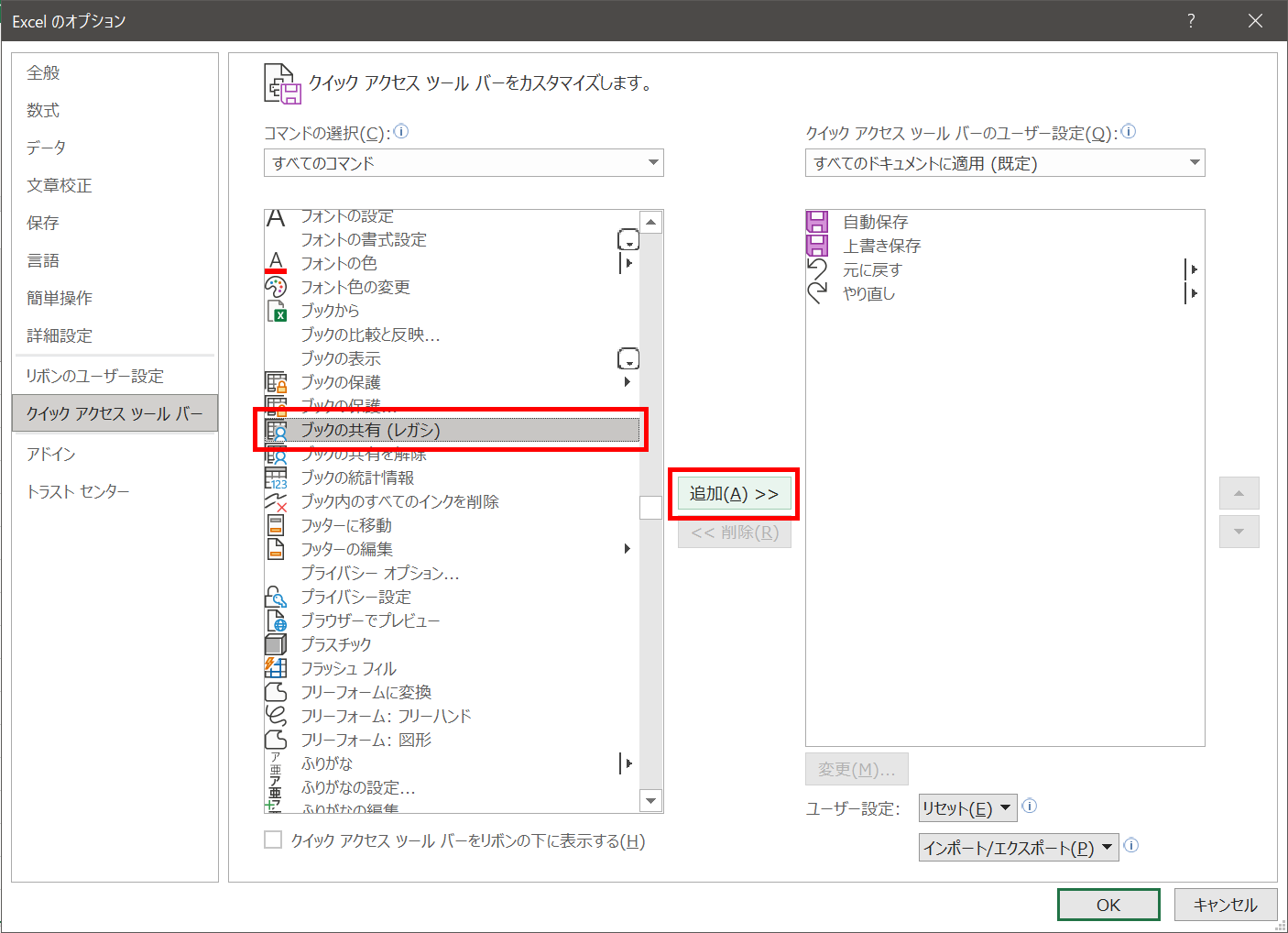Click the command list scrollbar up arrow
This screenshot has width=1288, height=933.
(x=650, y=222)
